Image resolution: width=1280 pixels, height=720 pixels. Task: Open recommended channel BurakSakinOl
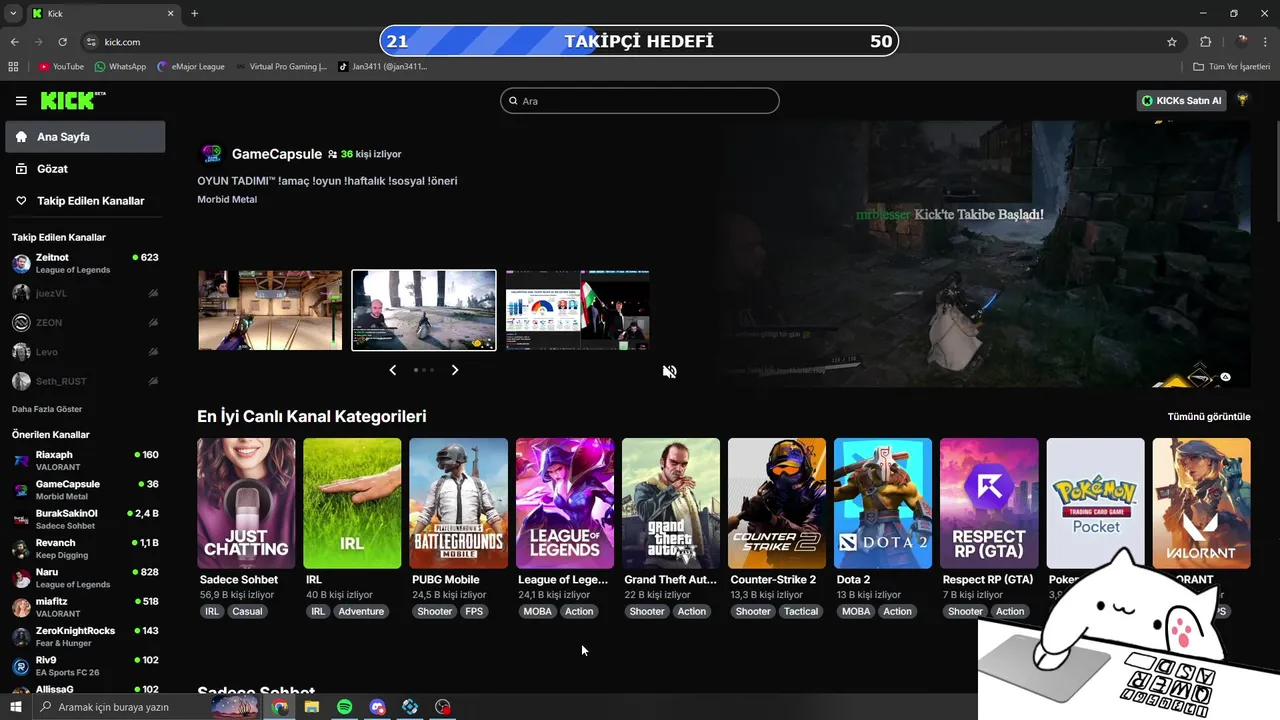point(85,519)
